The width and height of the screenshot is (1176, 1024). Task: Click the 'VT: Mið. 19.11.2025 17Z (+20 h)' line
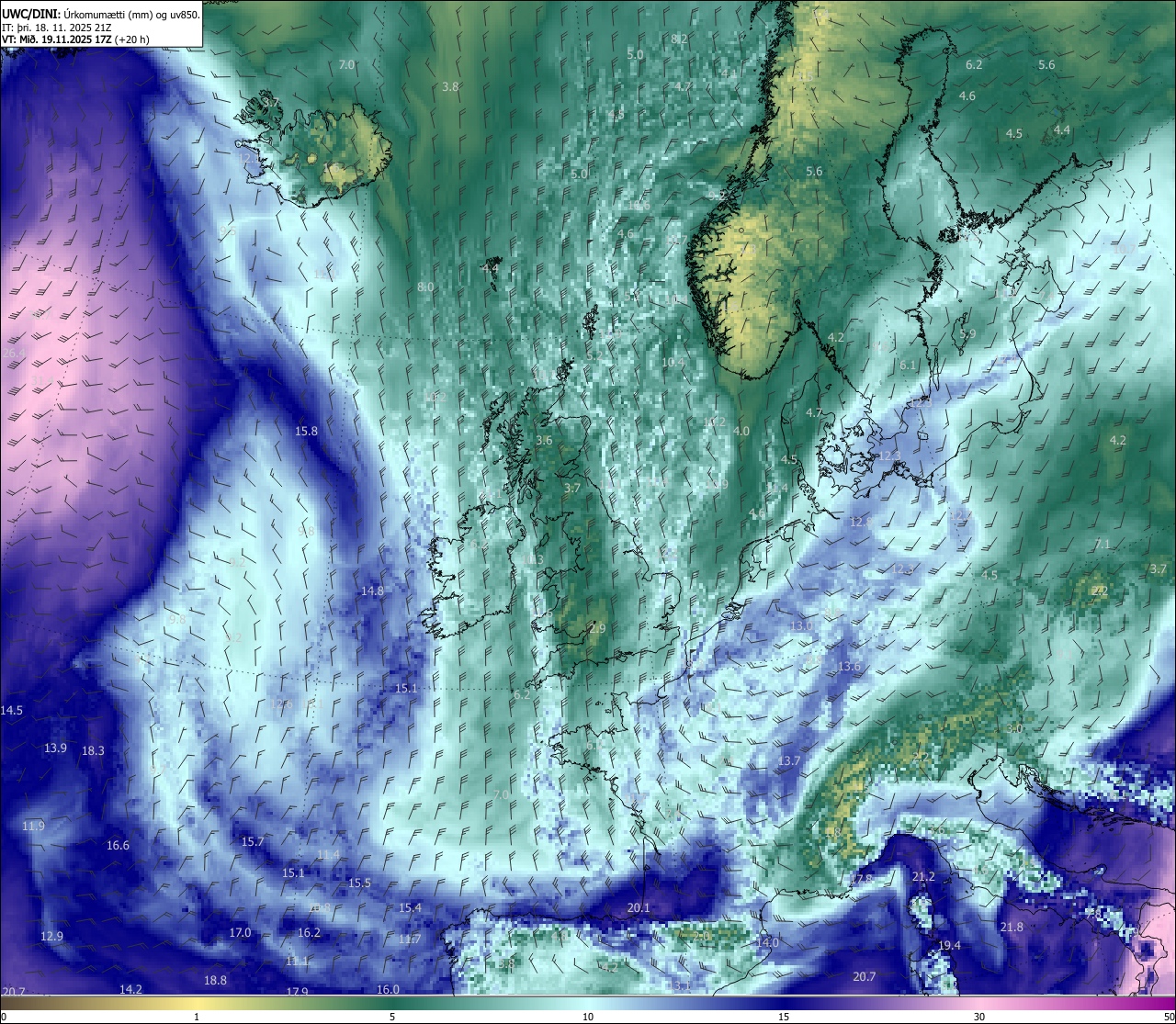coord(75,39)
